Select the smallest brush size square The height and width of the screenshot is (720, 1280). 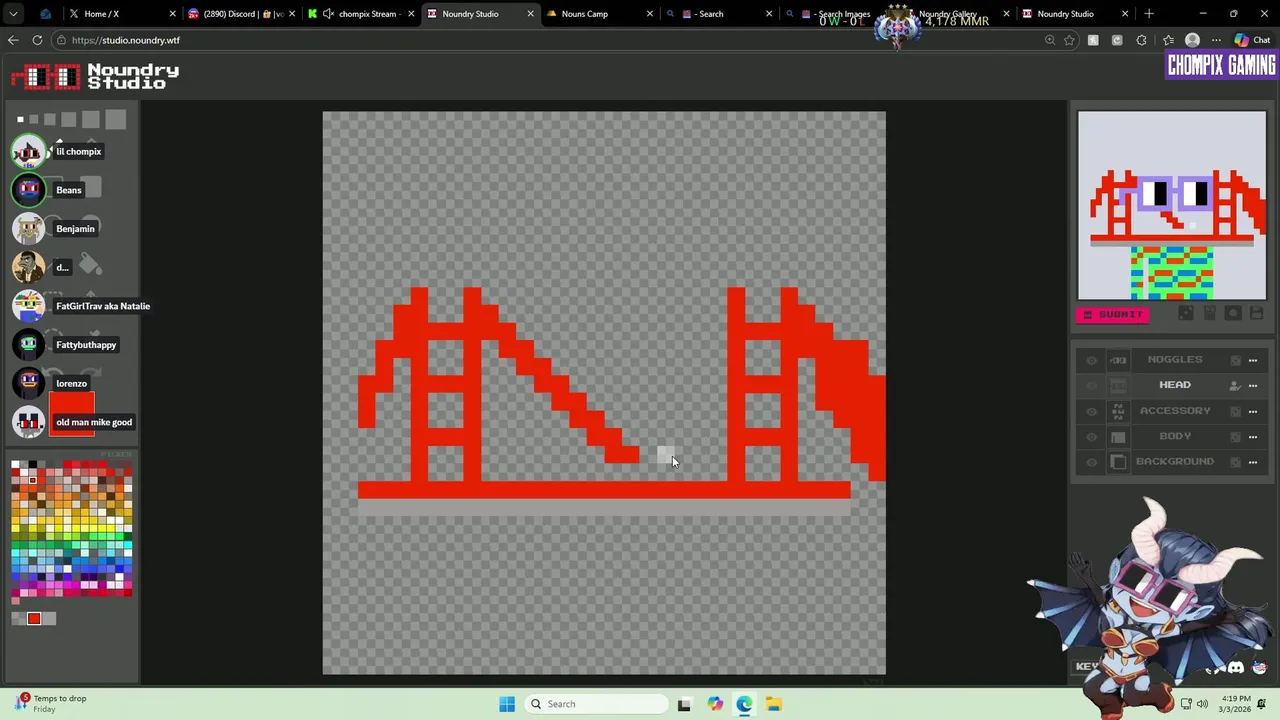(20, 120)
